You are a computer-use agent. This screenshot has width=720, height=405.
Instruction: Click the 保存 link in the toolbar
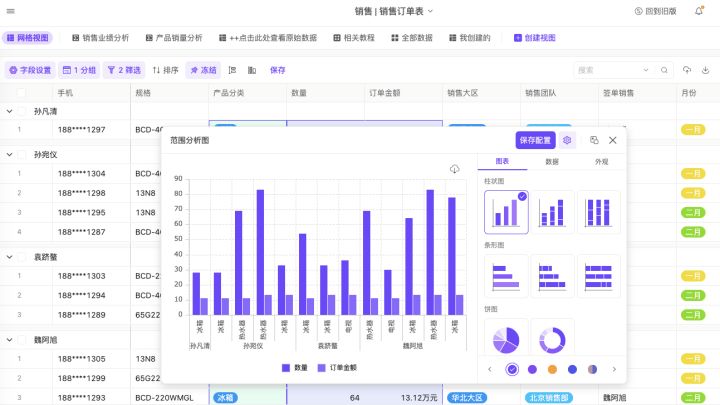(277, 70)
